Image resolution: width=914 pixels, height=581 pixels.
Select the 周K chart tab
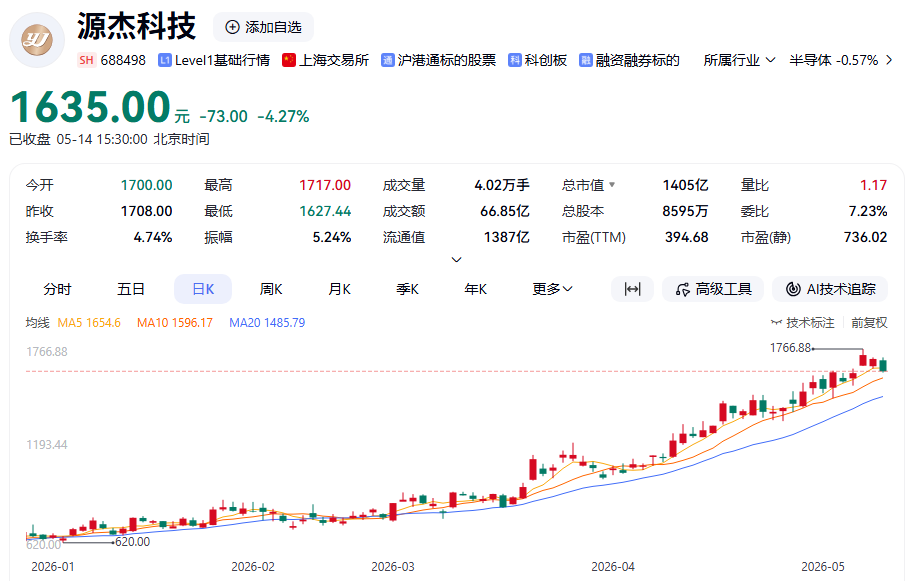pos(271,289)
